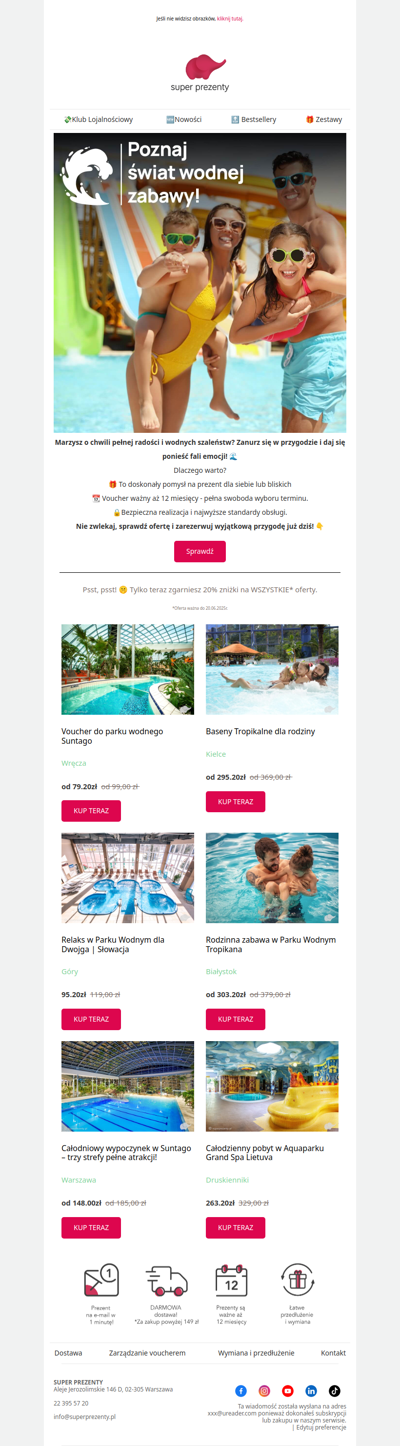Open the TikTok social icon
This screenshot has height=1446, width=400.
(334, 1391)
